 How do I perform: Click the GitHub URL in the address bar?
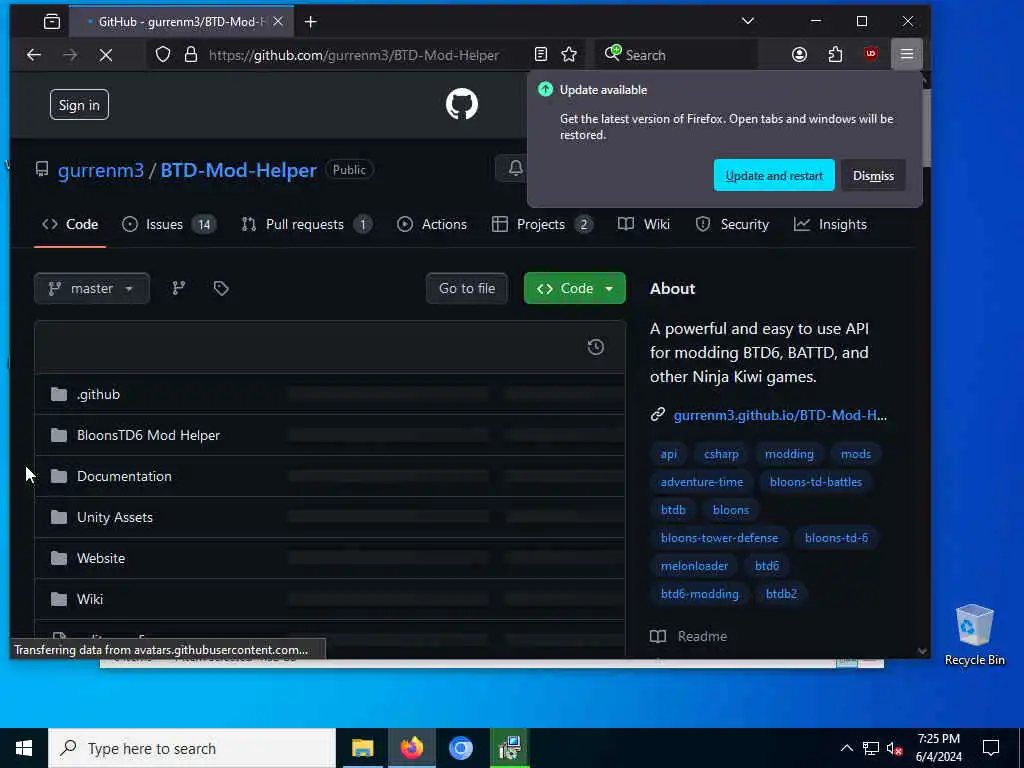click(354, 56)
